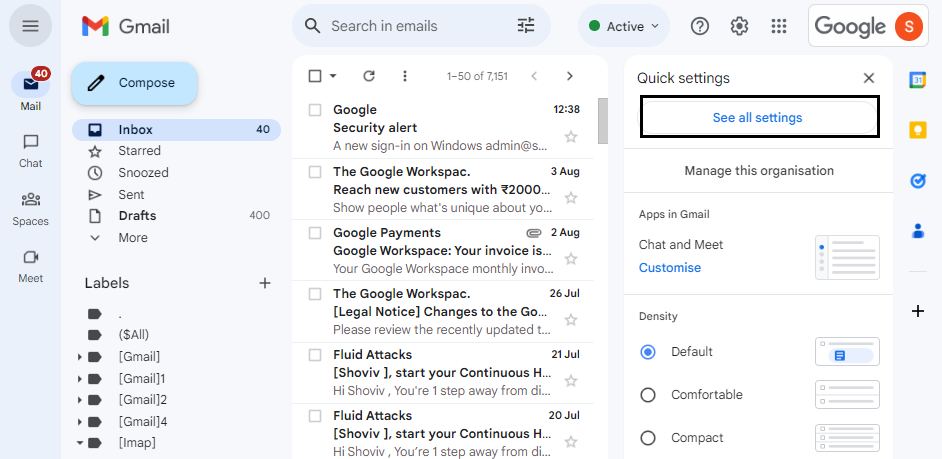Select the Fluid Attacks 21 Jul checkbox
The width and height of the screenshot is (942, 459).
[x=315, y=355]
